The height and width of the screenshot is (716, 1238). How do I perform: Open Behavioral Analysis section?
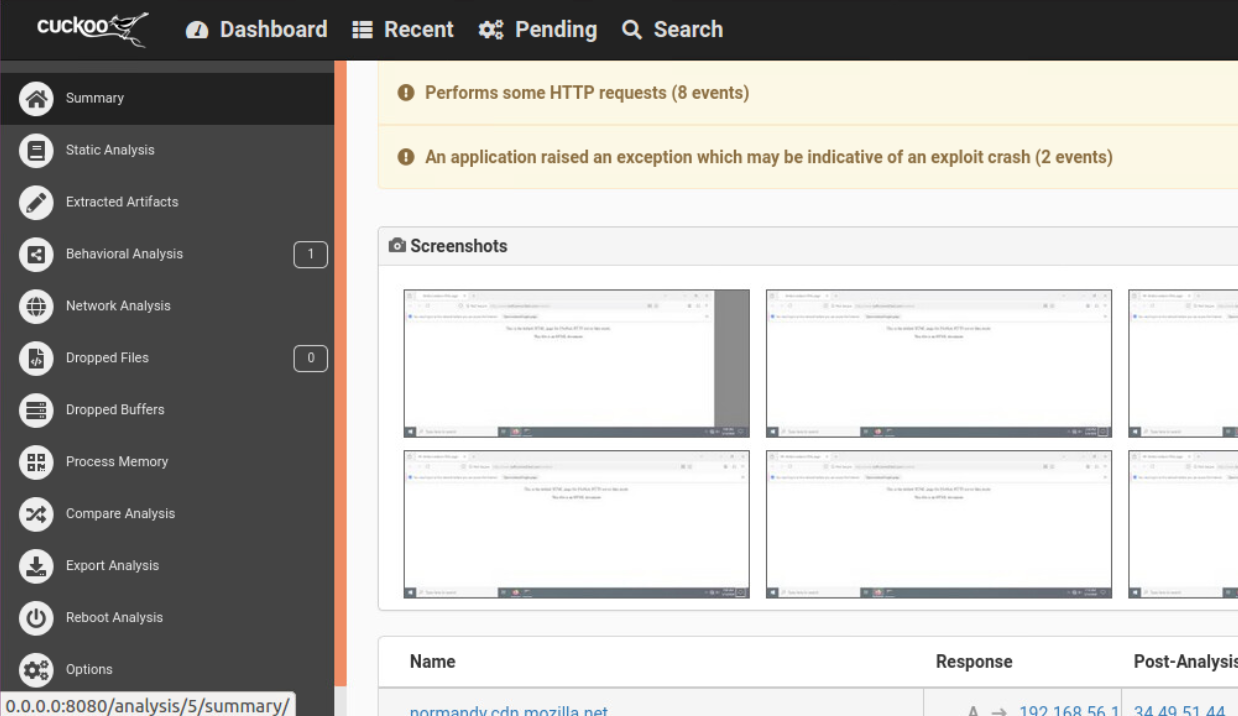tap(125, 254)
